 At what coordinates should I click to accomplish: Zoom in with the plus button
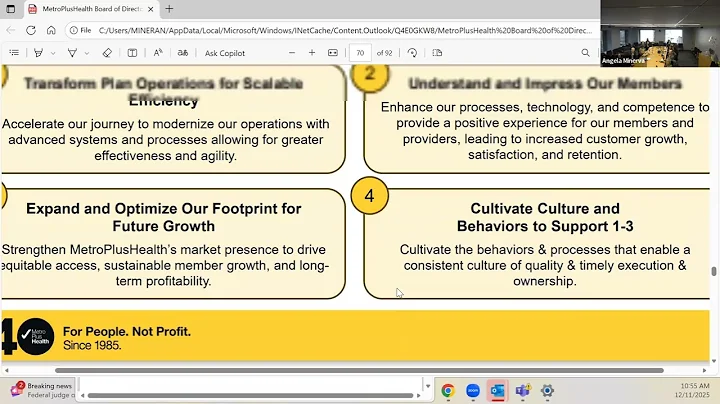(x=312, y=53)
